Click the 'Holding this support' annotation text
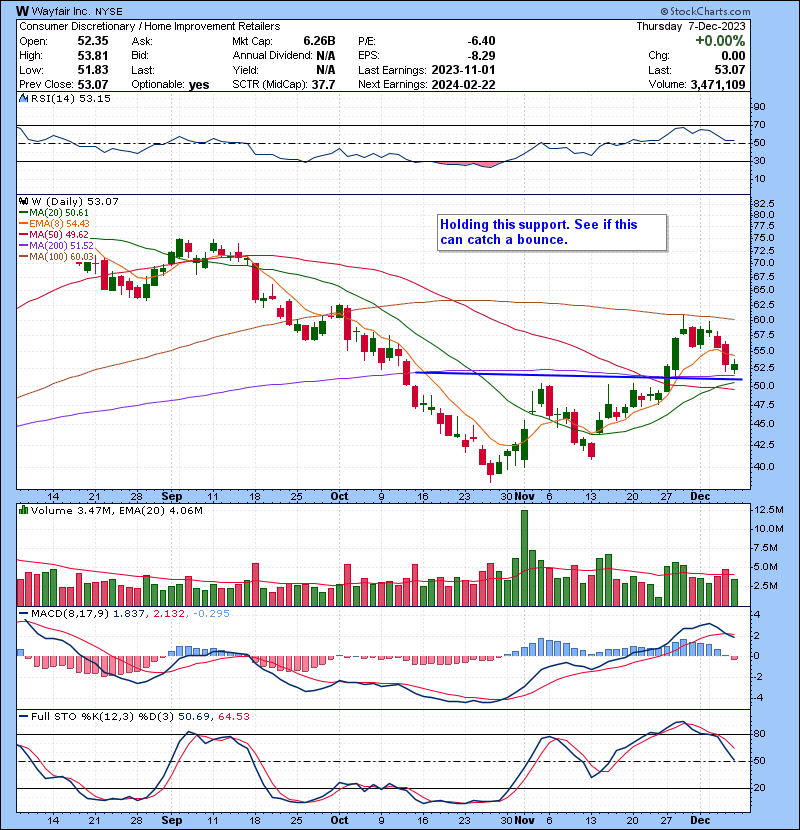 [538, 232]
